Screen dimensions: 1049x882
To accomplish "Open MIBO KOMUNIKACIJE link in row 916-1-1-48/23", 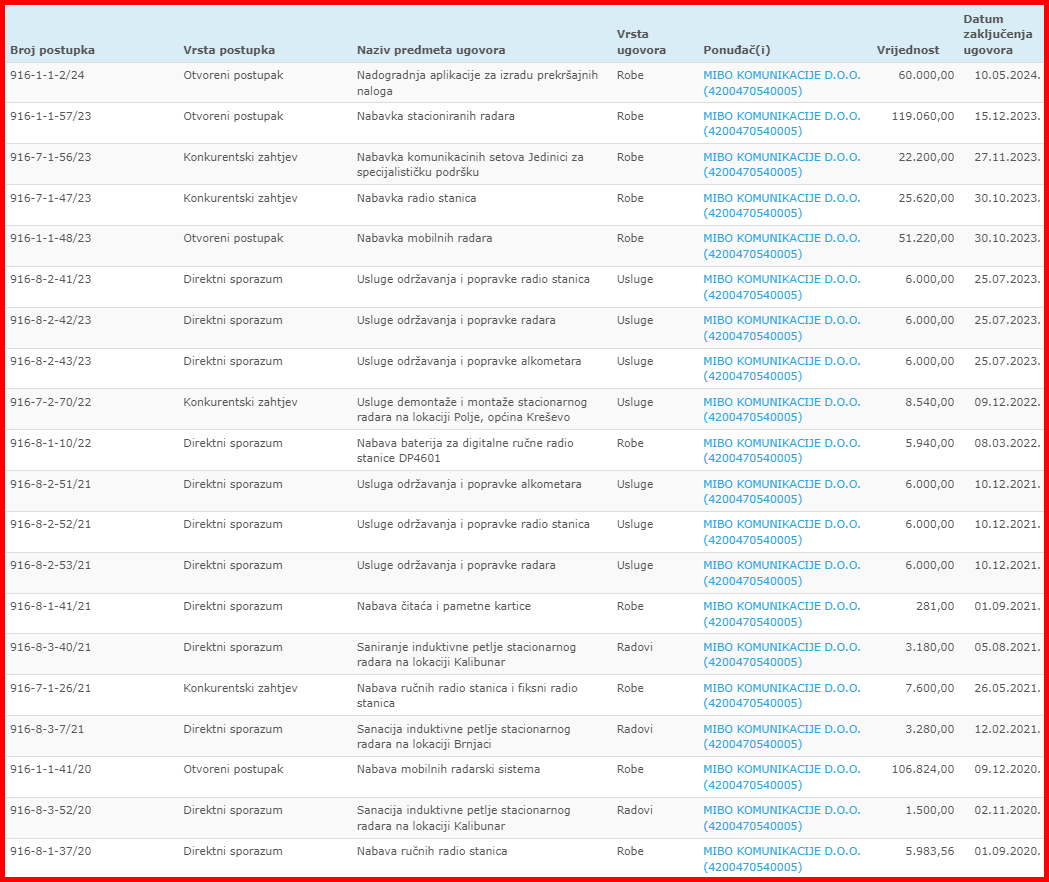I will tap(781, 246).
